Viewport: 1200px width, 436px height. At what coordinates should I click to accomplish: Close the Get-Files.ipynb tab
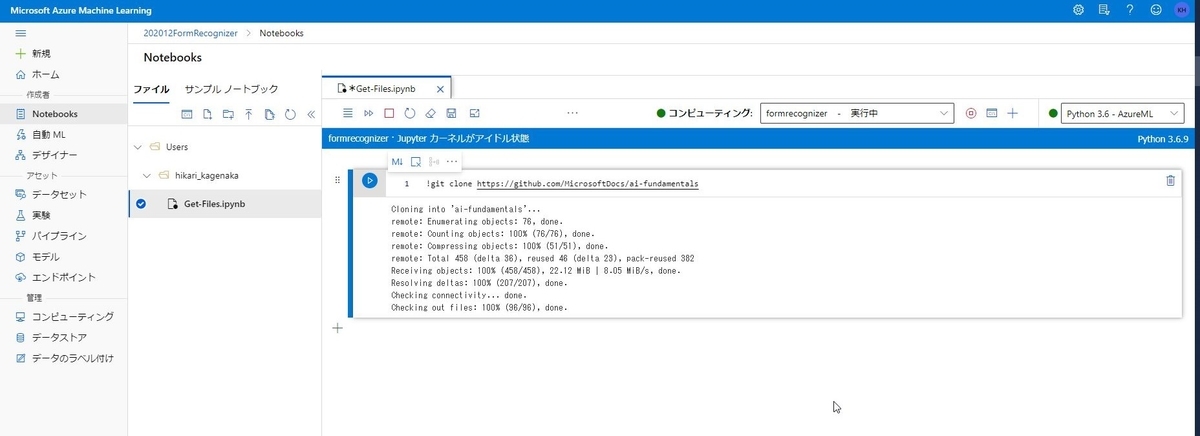coord(440,89)
